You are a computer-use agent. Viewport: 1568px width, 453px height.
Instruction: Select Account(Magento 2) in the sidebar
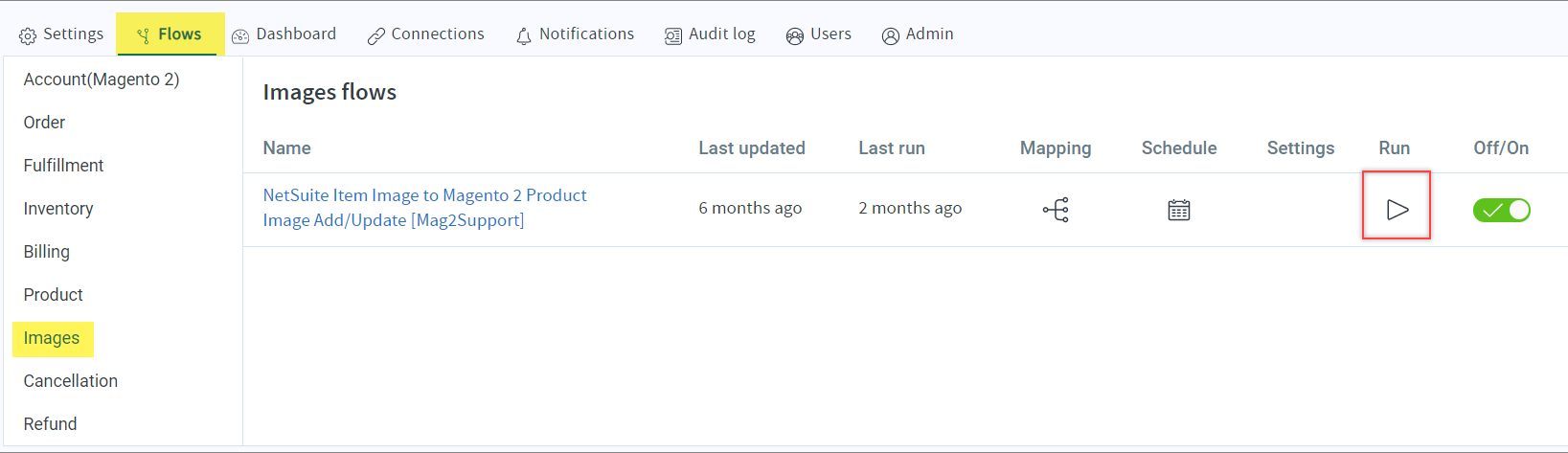(x=102, y=79)
